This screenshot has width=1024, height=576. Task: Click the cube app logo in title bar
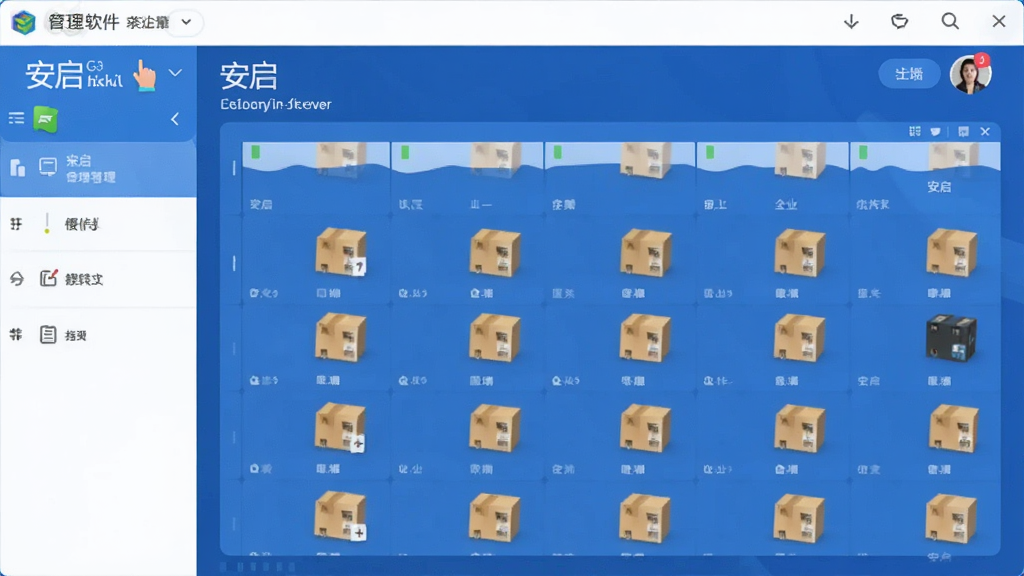(24, 23)
